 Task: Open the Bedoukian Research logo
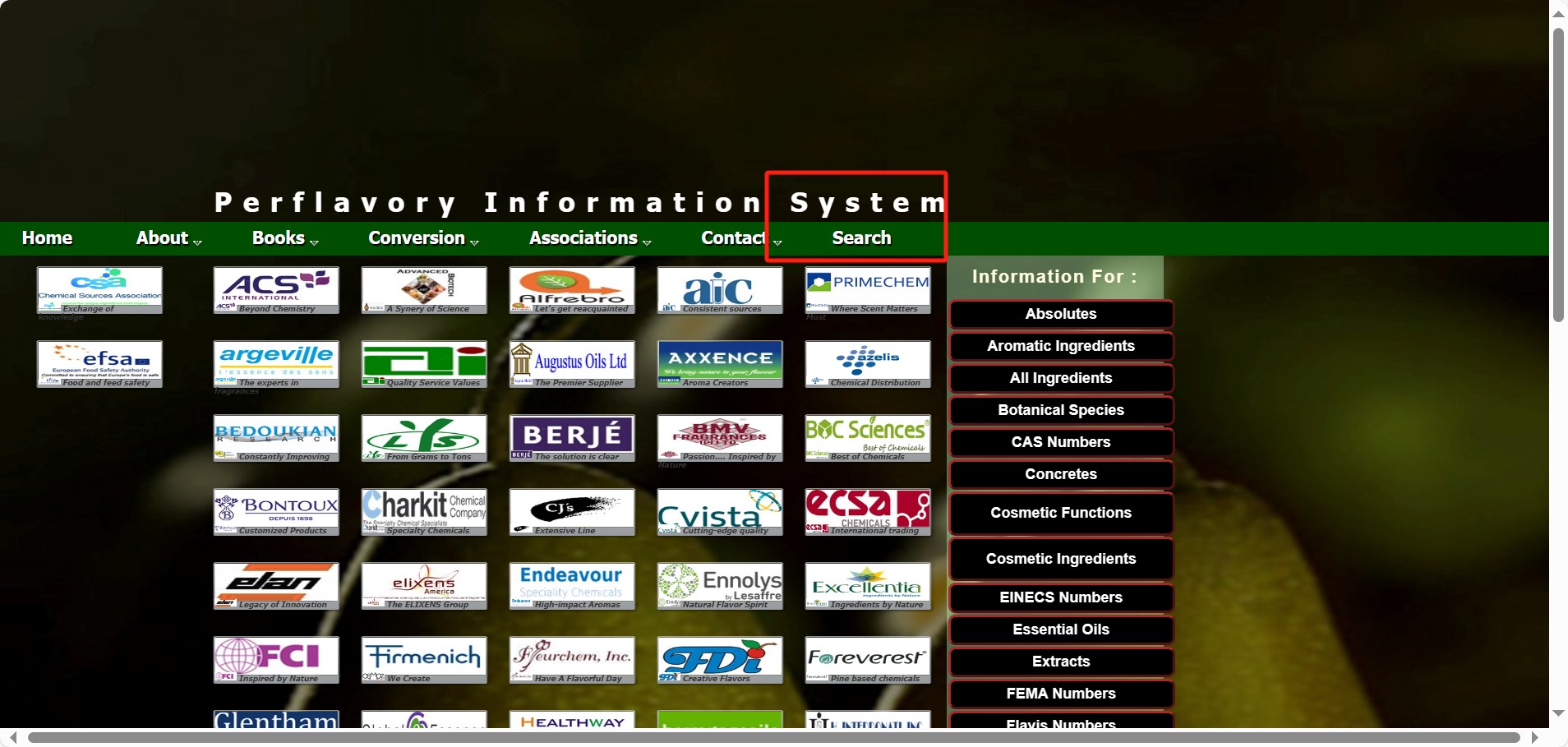tap(276, 437)
